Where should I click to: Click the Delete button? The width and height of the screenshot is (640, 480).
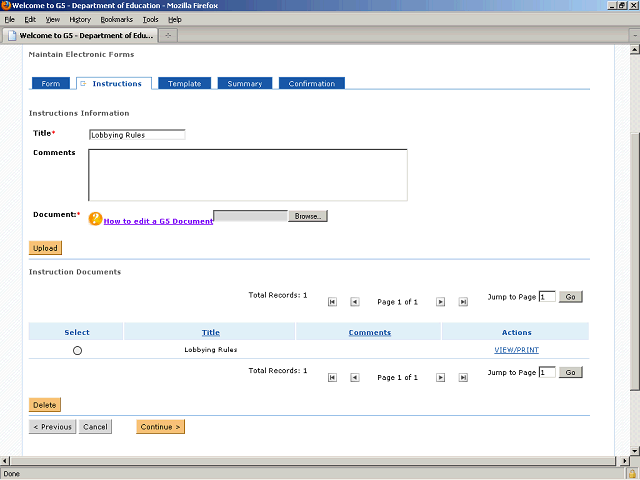44,405
